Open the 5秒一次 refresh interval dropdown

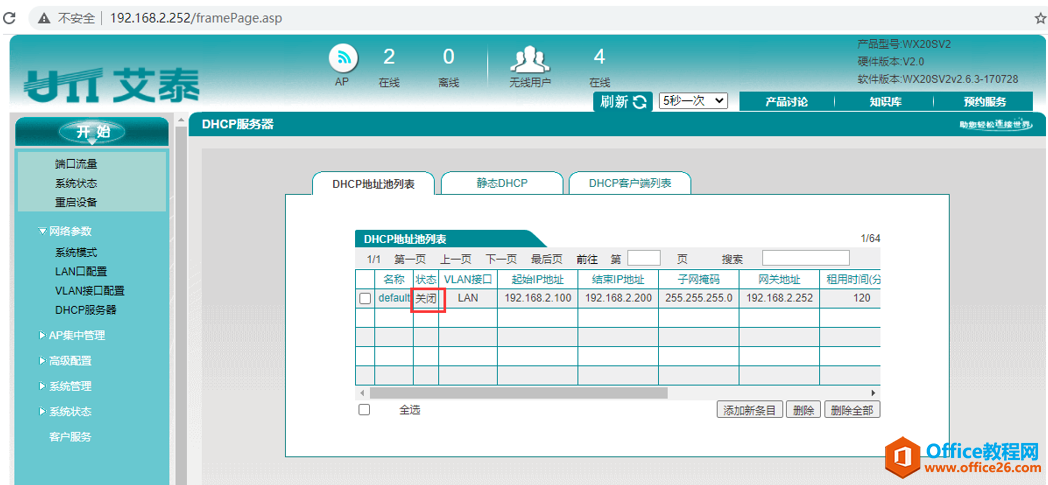(693, 101)
